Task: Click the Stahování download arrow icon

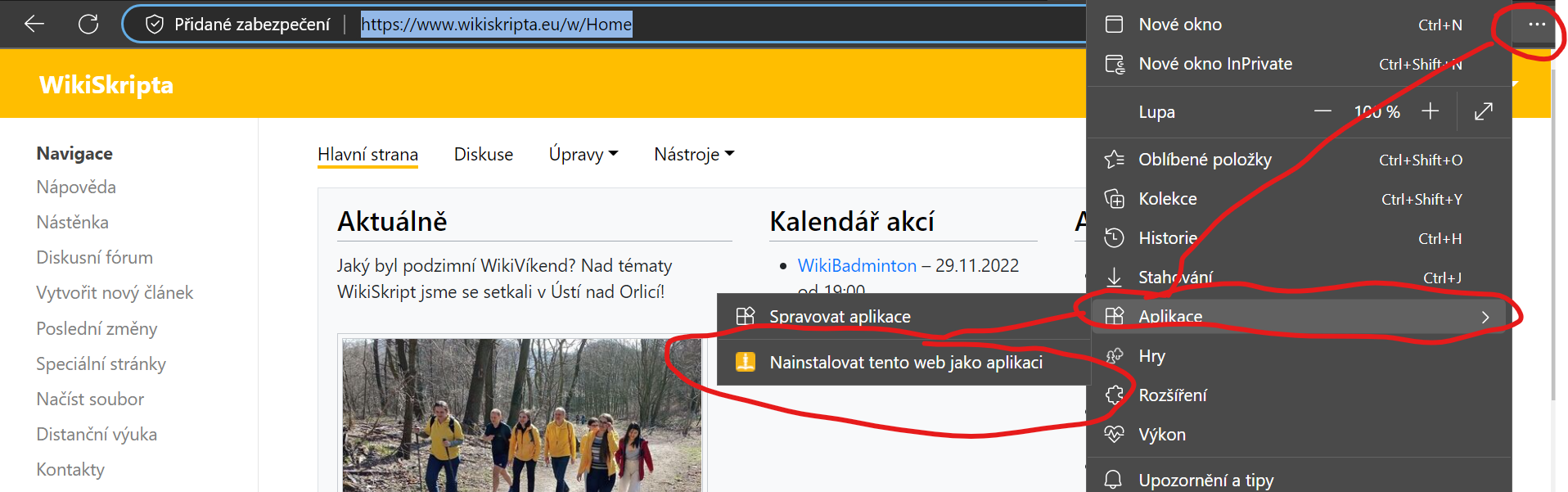Action: [1114, 278]
